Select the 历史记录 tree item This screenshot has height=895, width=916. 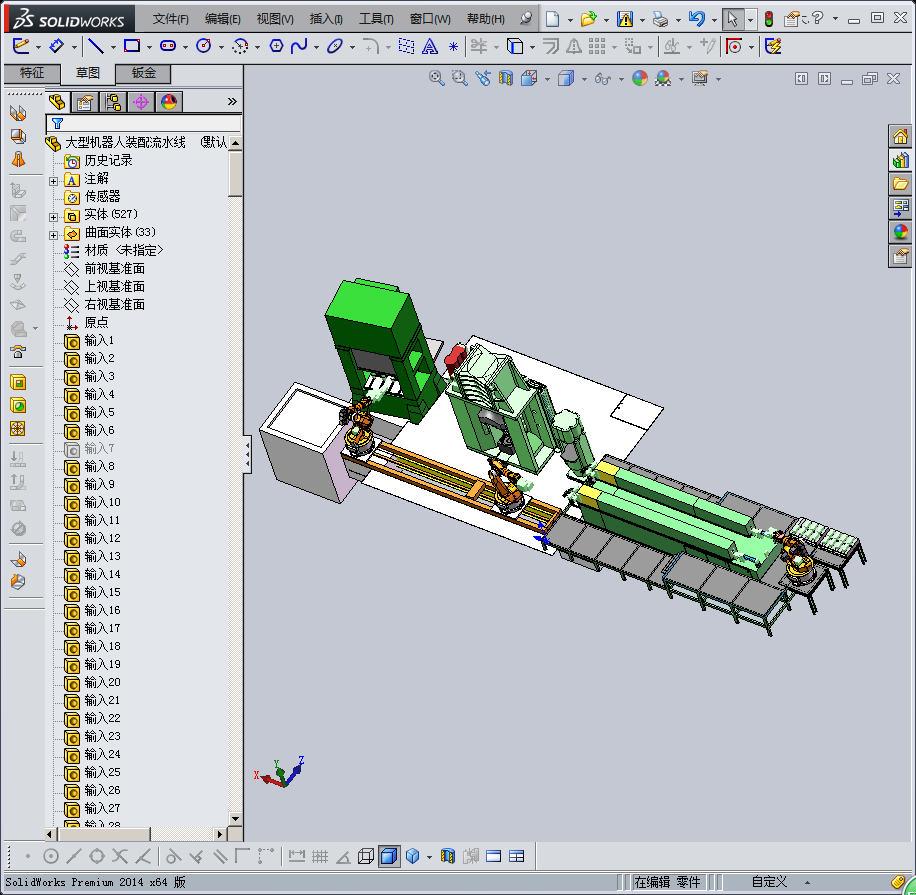tap(108, 160)
